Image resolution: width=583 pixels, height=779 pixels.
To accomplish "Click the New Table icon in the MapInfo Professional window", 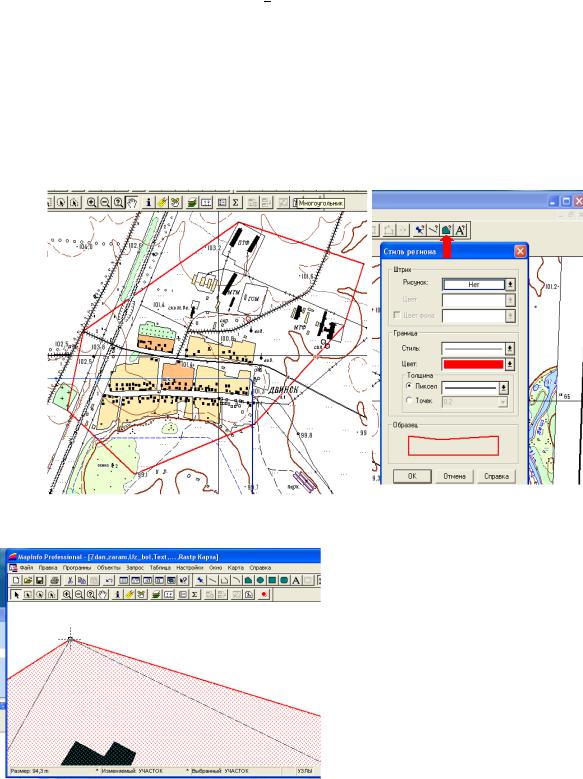I will (x=16, y=580).
